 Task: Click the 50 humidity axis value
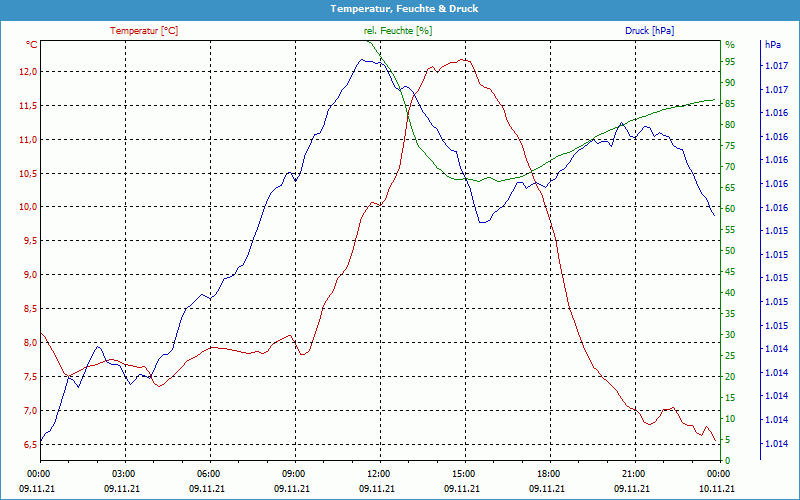point(730,251)
